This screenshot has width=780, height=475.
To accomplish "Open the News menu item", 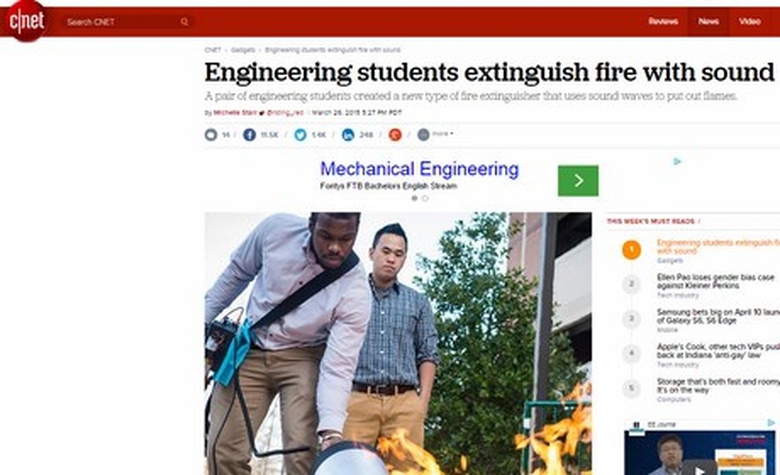I will click(x=708, y=21).
